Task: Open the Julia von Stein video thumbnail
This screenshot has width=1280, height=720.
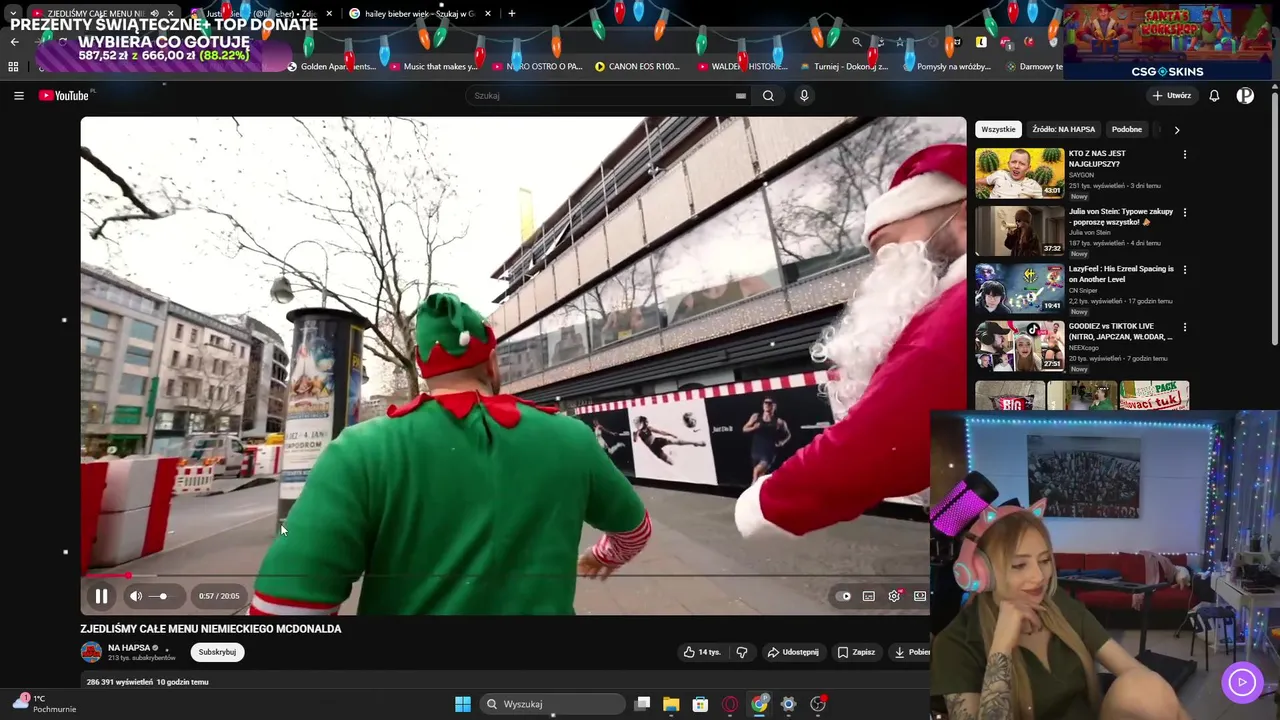Action: click(1020, 230)
